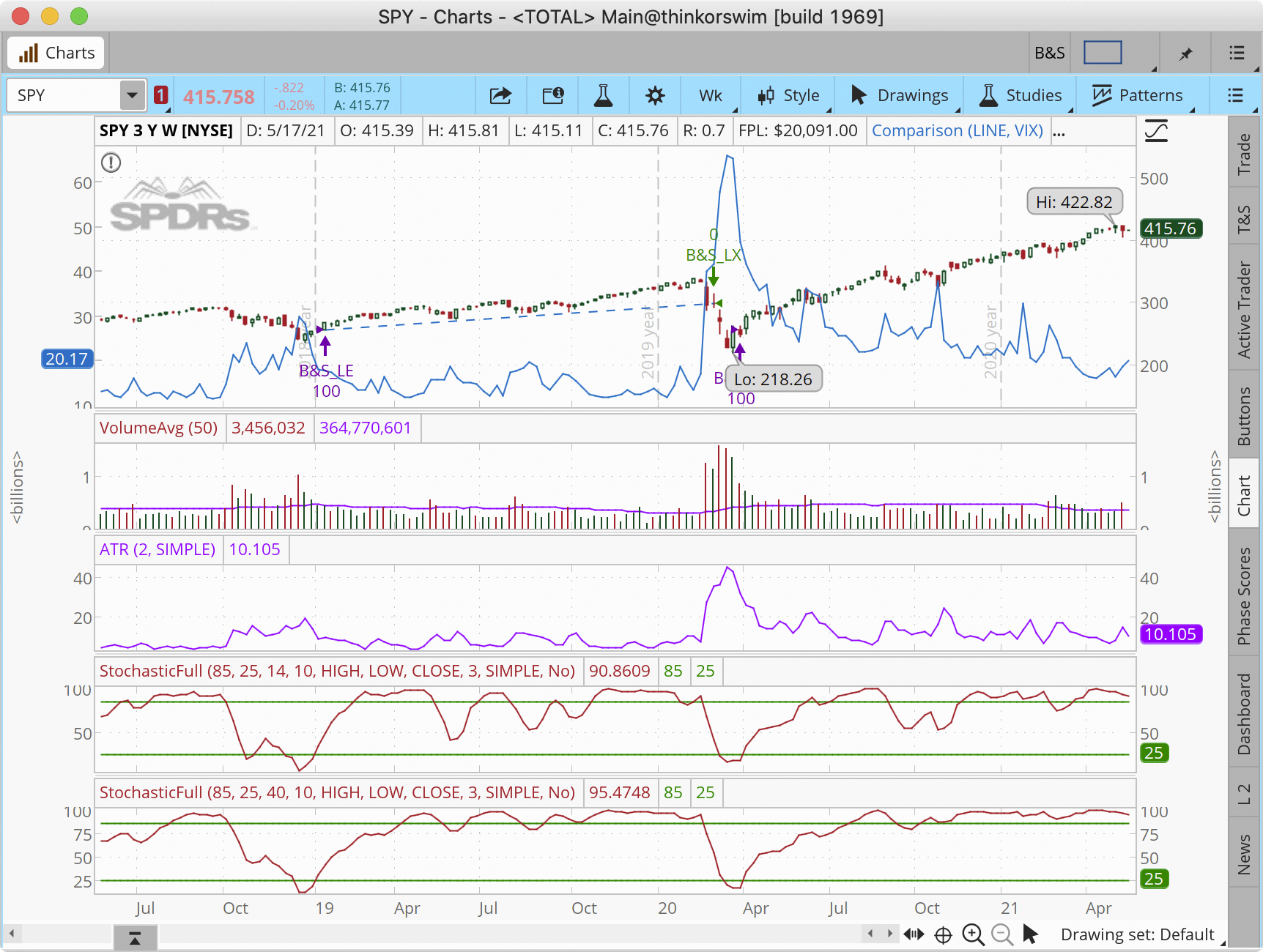The image size is (1263, 952).
Task: Click the 20.17 VIX value tag
Action: click(x=67, y=359)
